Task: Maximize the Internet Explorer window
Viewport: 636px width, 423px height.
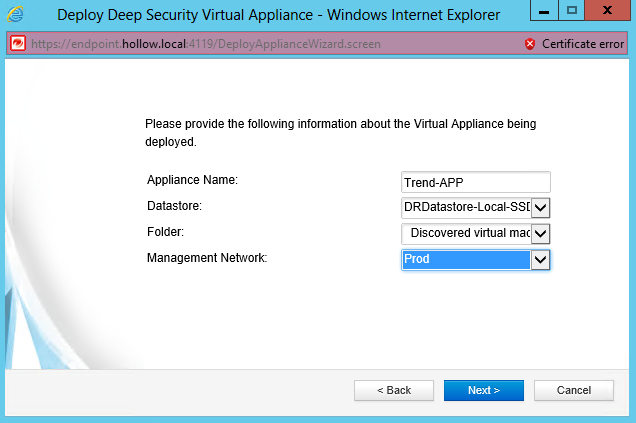Action: coord(572,12)
